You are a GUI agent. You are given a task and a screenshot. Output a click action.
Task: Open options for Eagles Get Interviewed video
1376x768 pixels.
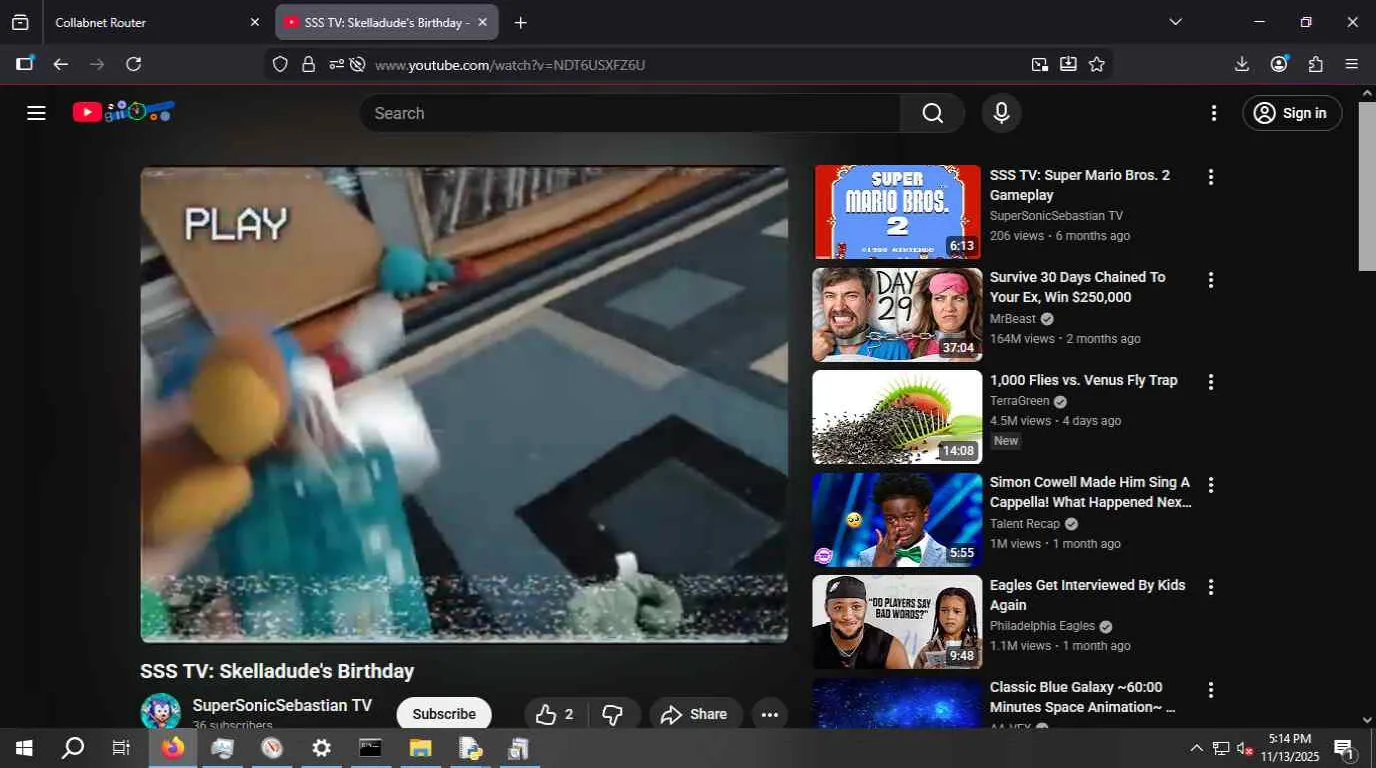tap(1210, 587)
